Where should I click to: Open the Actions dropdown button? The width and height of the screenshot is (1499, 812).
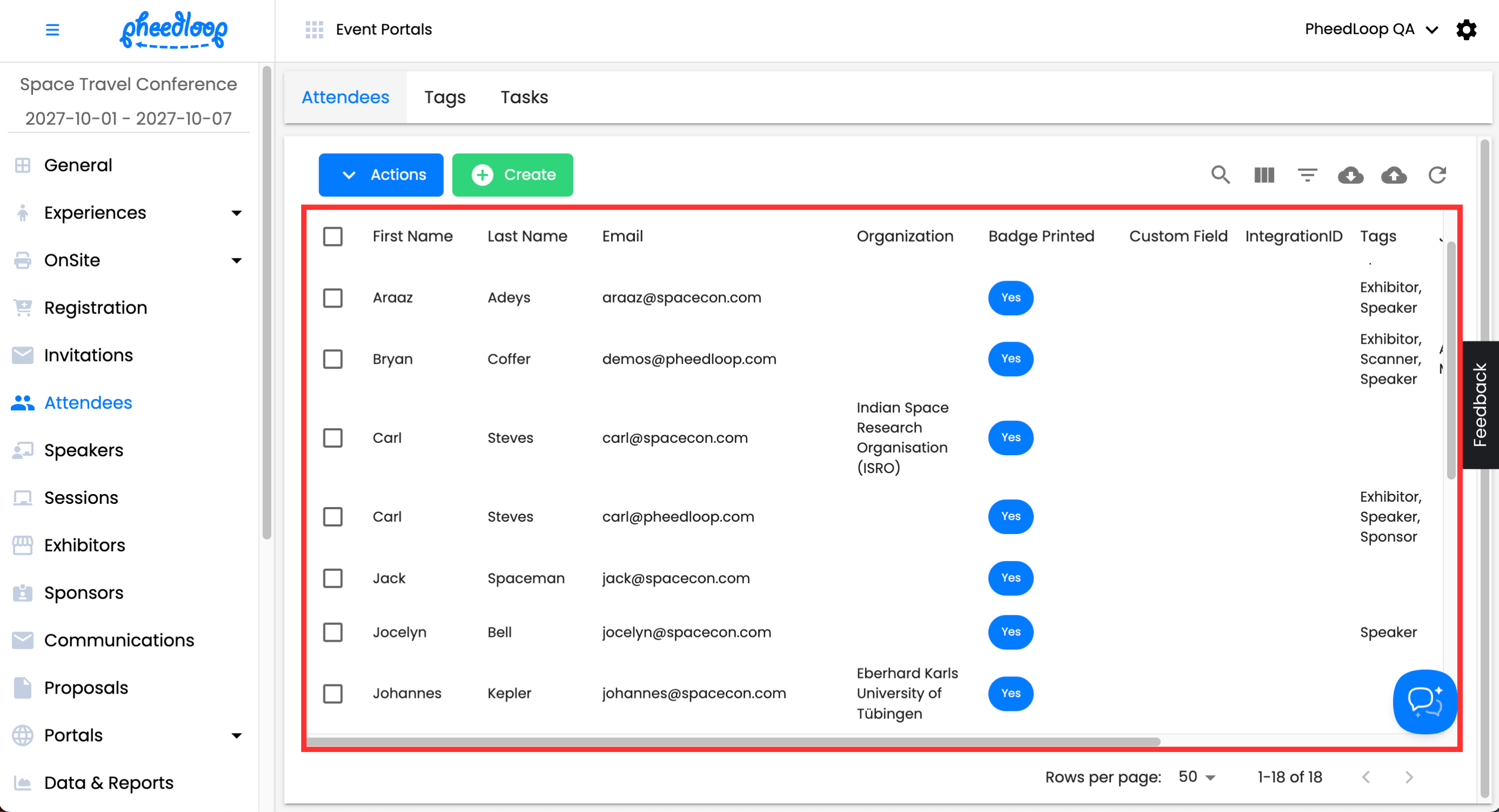pos(381,175)
